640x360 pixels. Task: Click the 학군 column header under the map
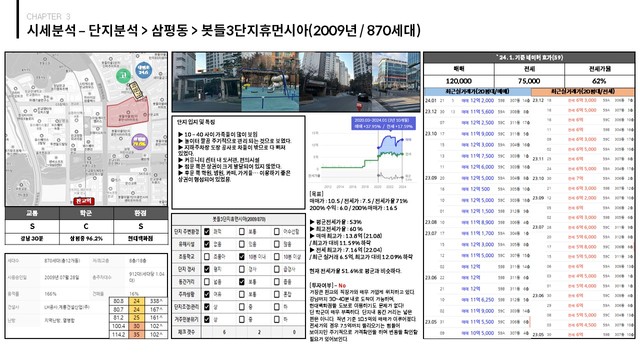(86, 213)
